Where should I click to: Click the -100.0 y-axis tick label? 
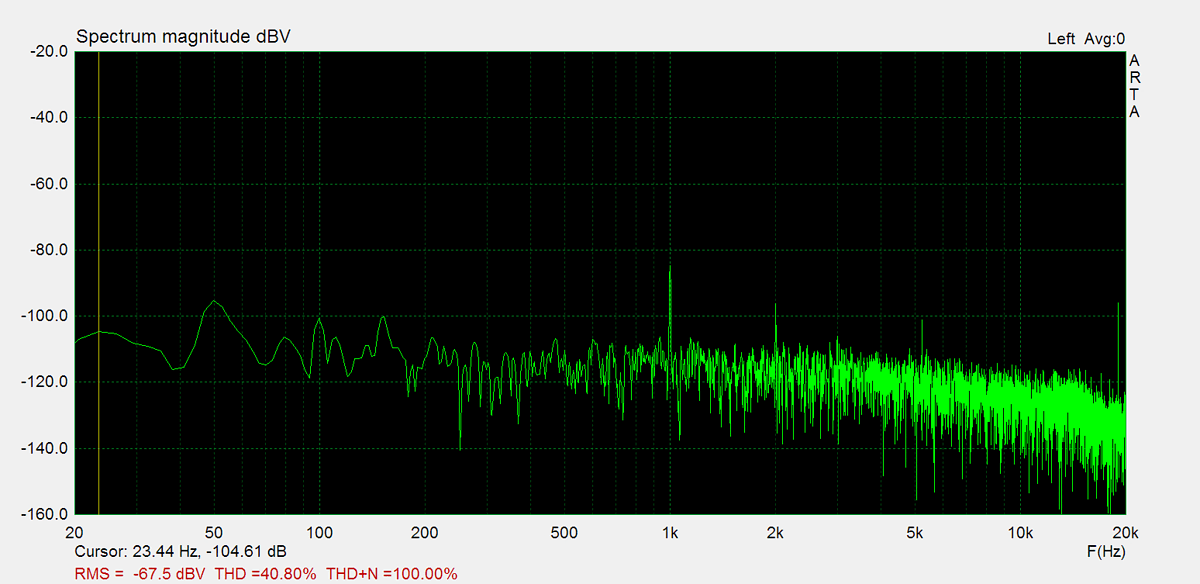point(43,316)
